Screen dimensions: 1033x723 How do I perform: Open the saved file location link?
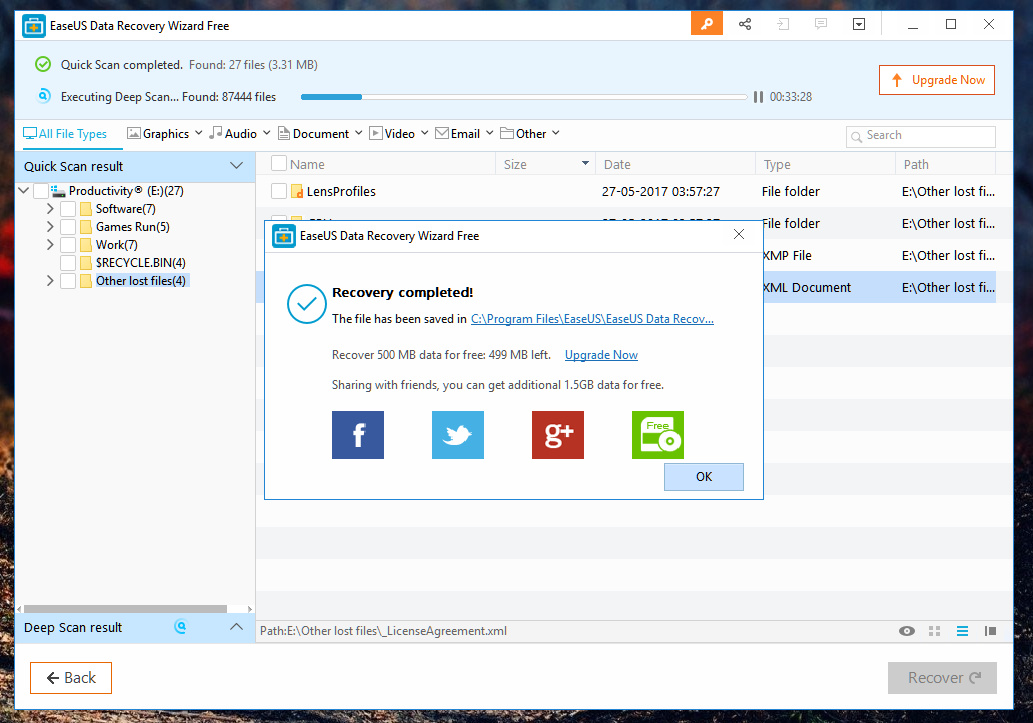click(x=592, y=319)
